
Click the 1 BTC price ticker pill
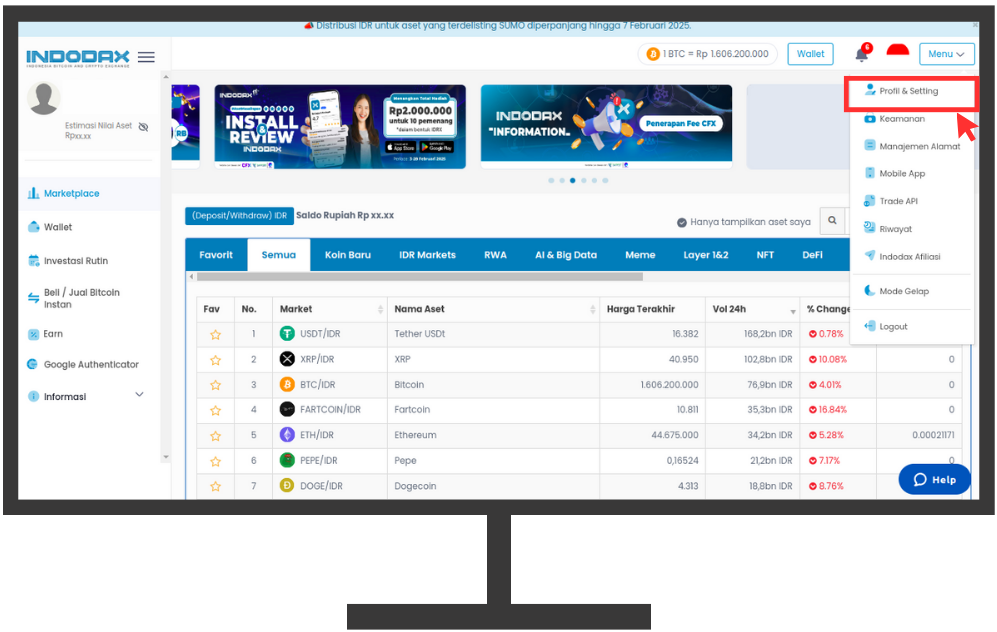point(708,54)
